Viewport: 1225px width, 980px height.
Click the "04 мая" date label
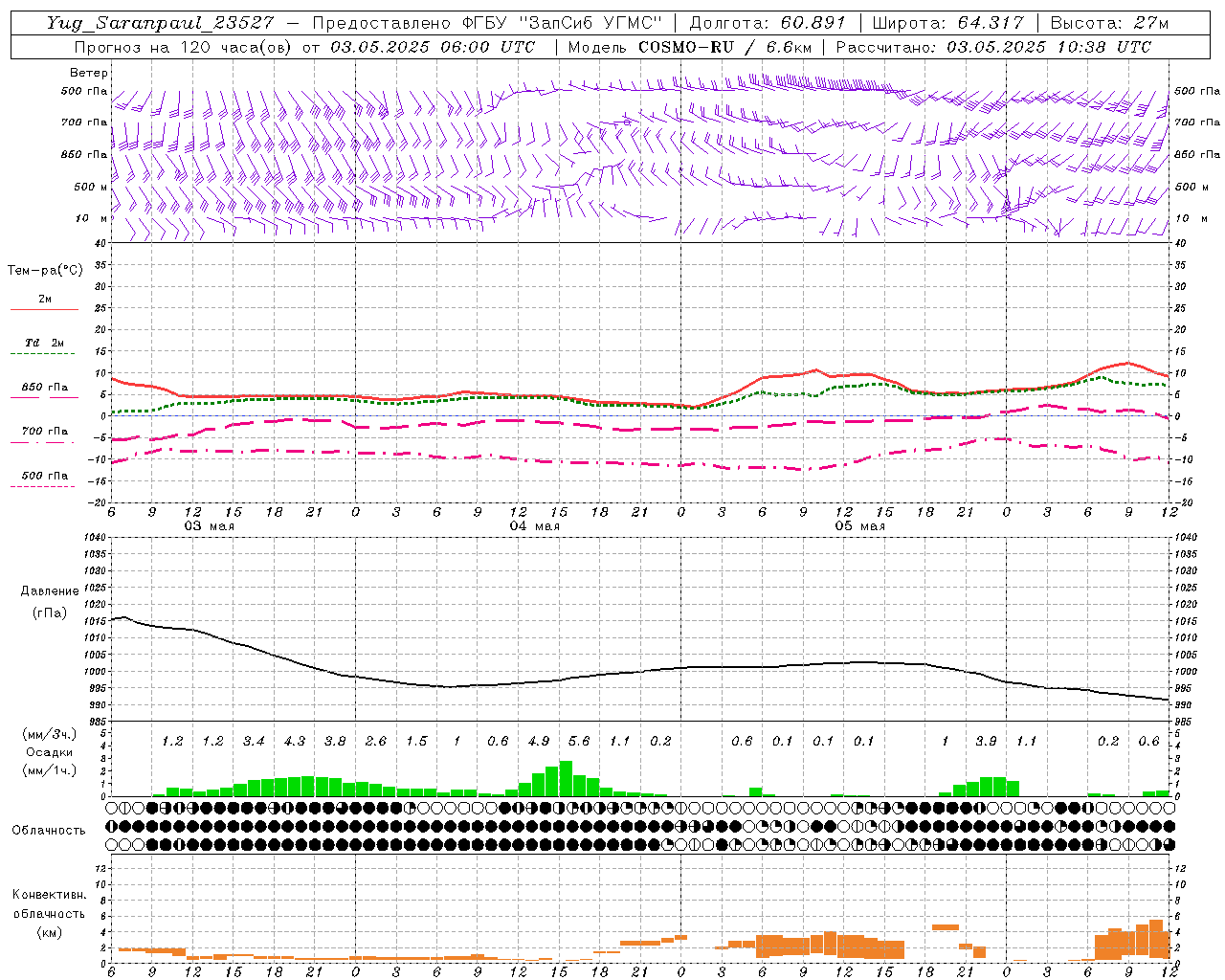click(534, 526)
